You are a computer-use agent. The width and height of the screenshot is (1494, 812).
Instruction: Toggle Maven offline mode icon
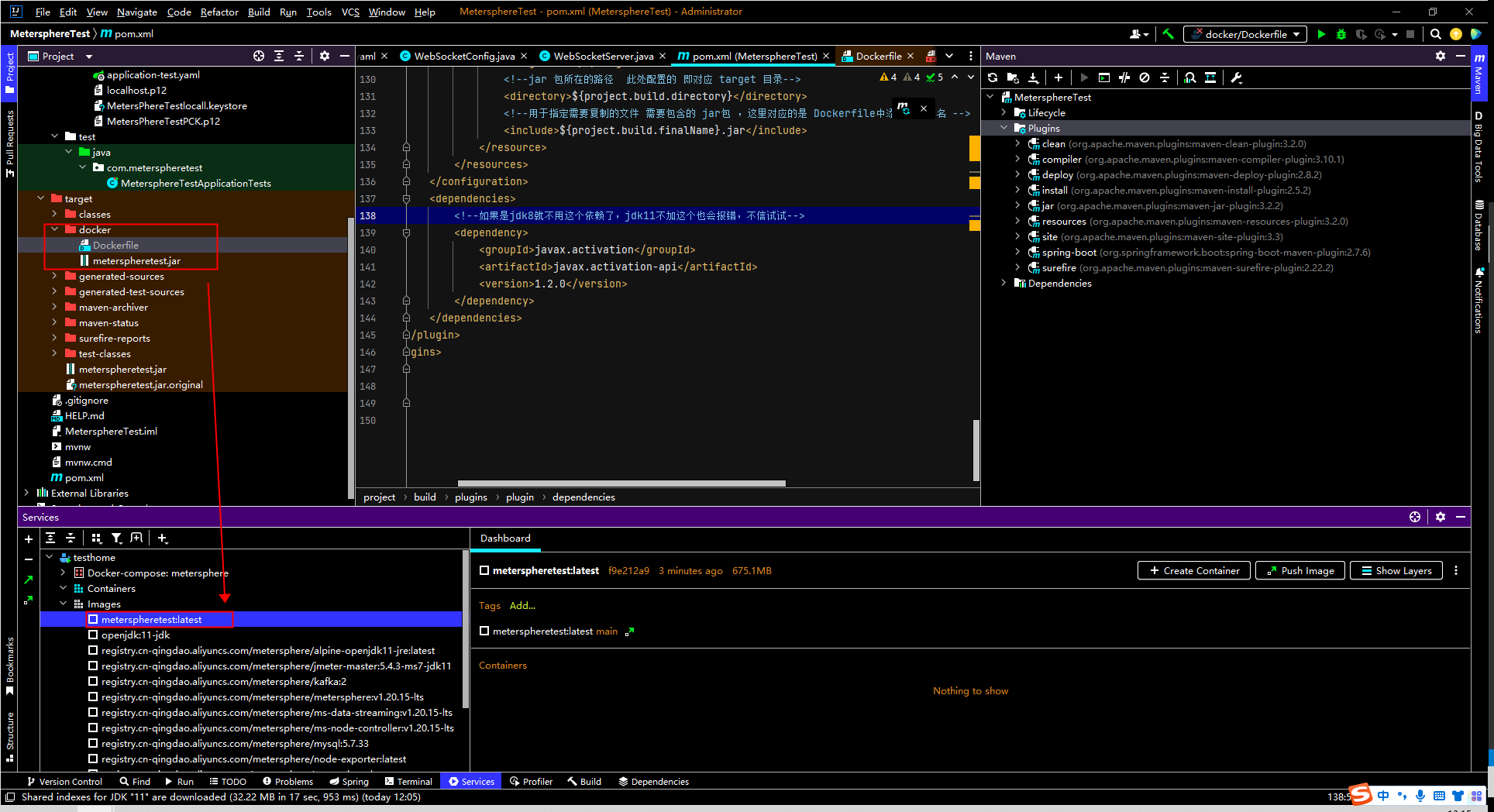click(x=1124, y=77)
